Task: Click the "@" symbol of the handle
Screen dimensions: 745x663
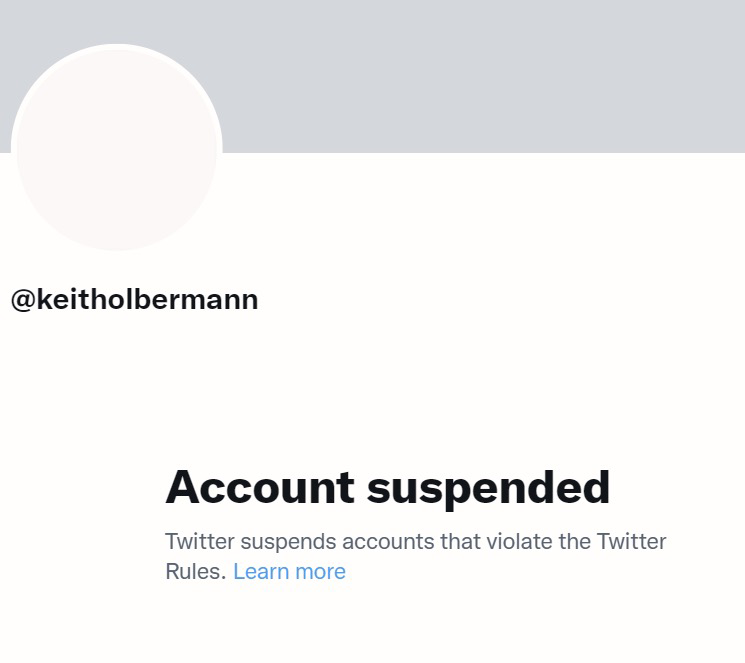Action: coord(22,300)
